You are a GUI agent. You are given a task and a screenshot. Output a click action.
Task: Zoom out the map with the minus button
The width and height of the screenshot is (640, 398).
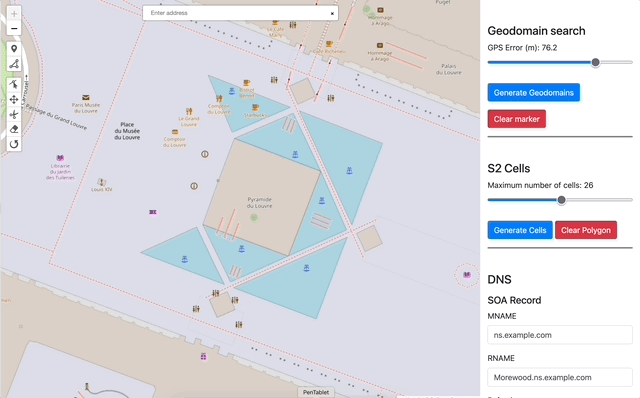[x=14, y=29]
